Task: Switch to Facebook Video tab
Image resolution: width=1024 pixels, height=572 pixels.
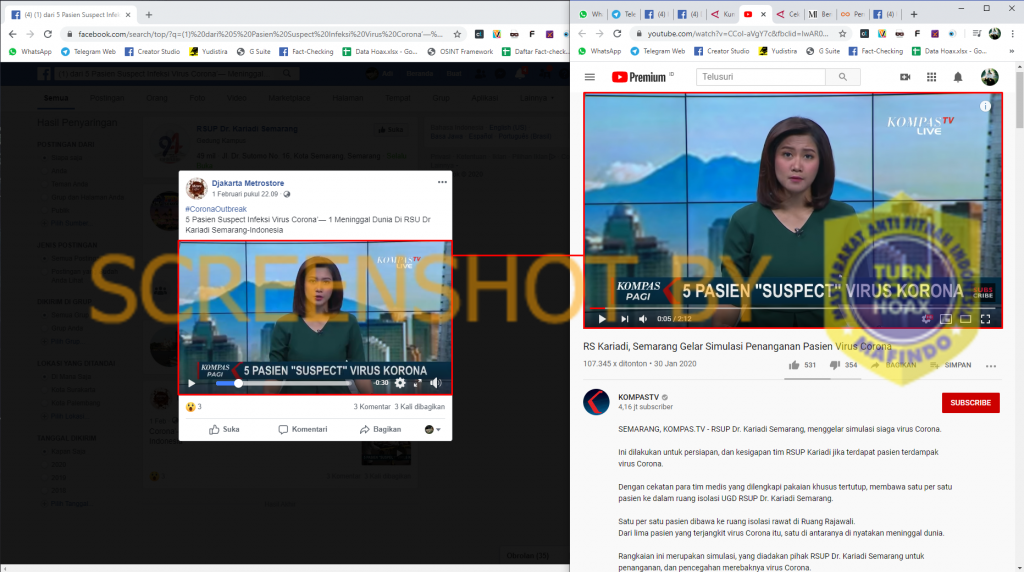Action: pyautogui.click(x=236, y=98)
